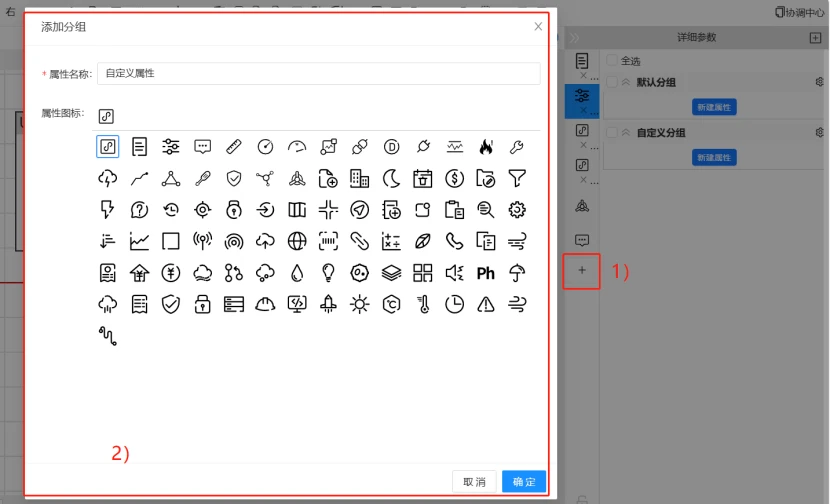Screen dimensions: 830x504
Task: Select the wind turbine icon in grid
Action: [x=297, y=178]
